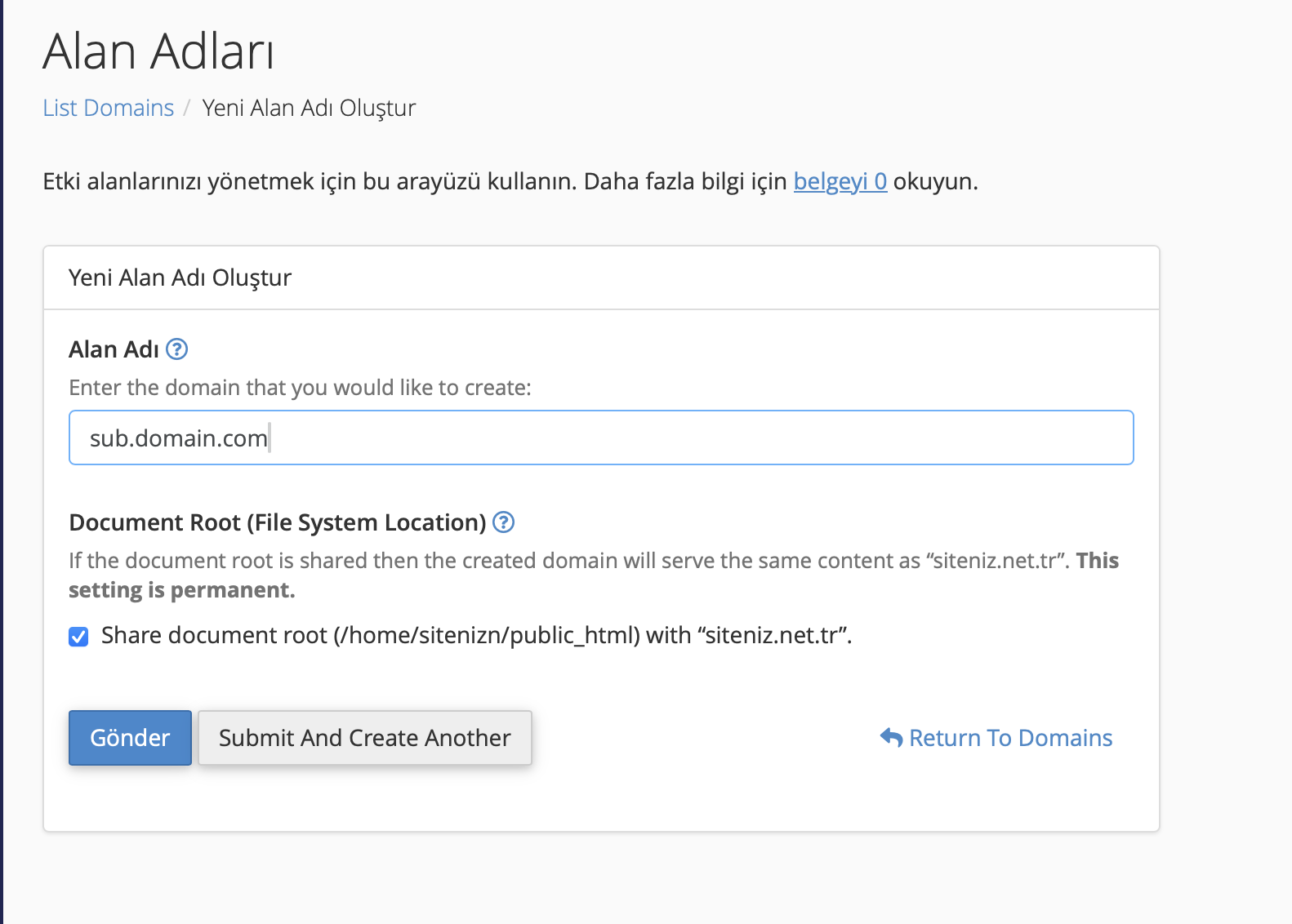Click the bold "setting is permanent" warning text
The height and width of the screenshot is (924, 1292).
click(182, 590)
